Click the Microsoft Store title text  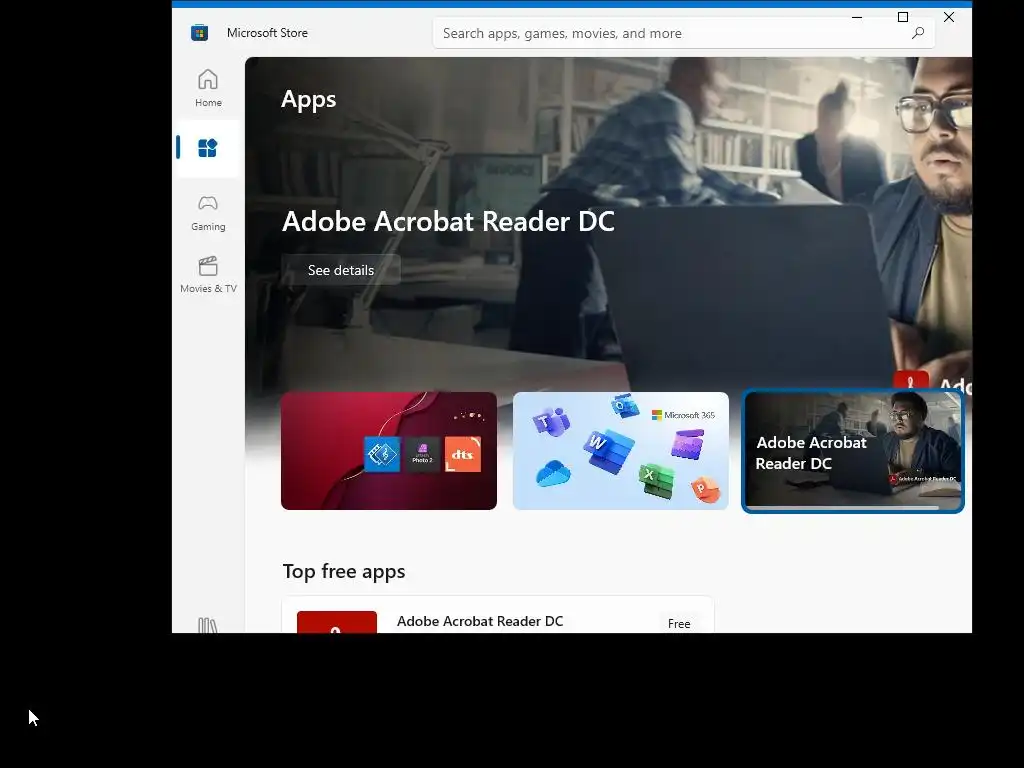pos(267,33)
